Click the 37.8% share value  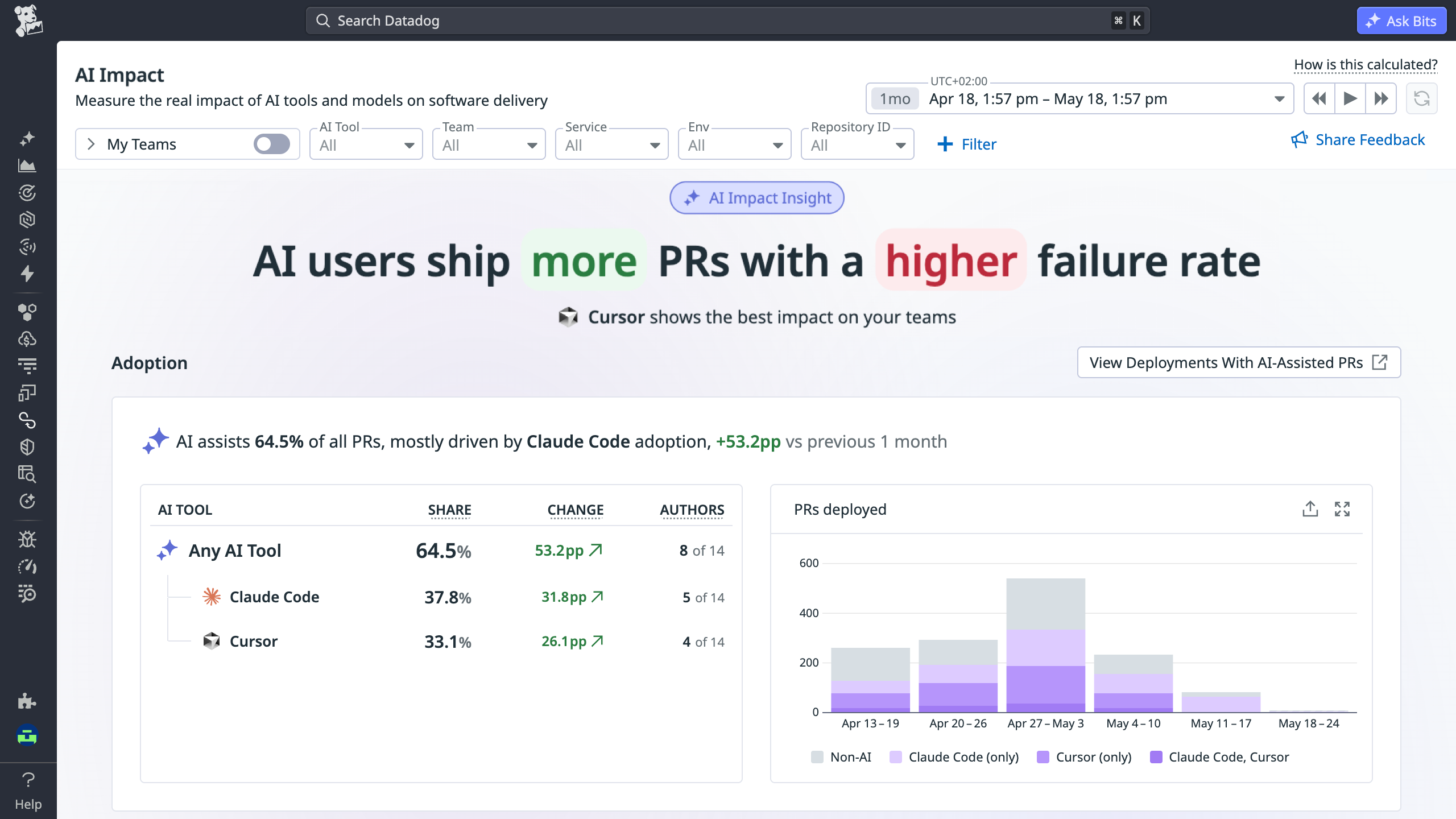pyautogui.click(x=448, y=597)
